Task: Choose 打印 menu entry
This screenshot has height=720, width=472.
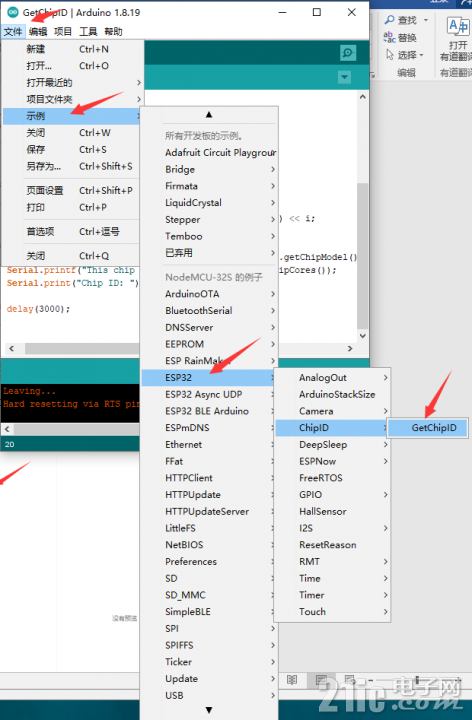Action: click(x=71, y=207)
